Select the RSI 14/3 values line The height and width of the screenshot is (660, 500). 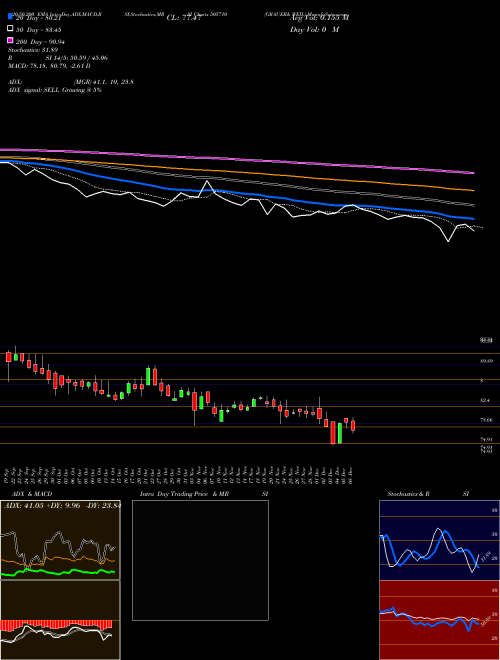pyautogui.click(x=58, y=58)
